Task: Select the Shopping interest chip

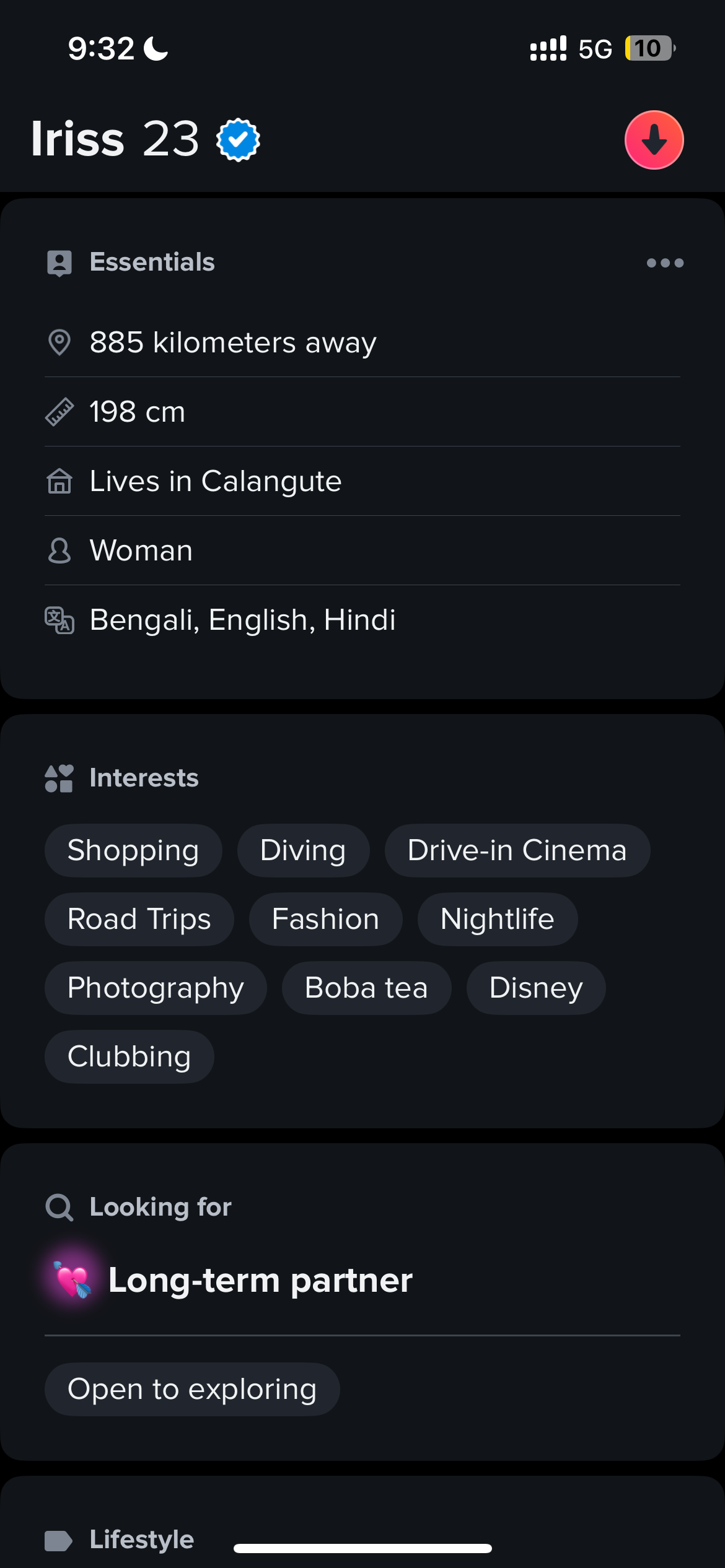Action: click(x=133, y=850)
